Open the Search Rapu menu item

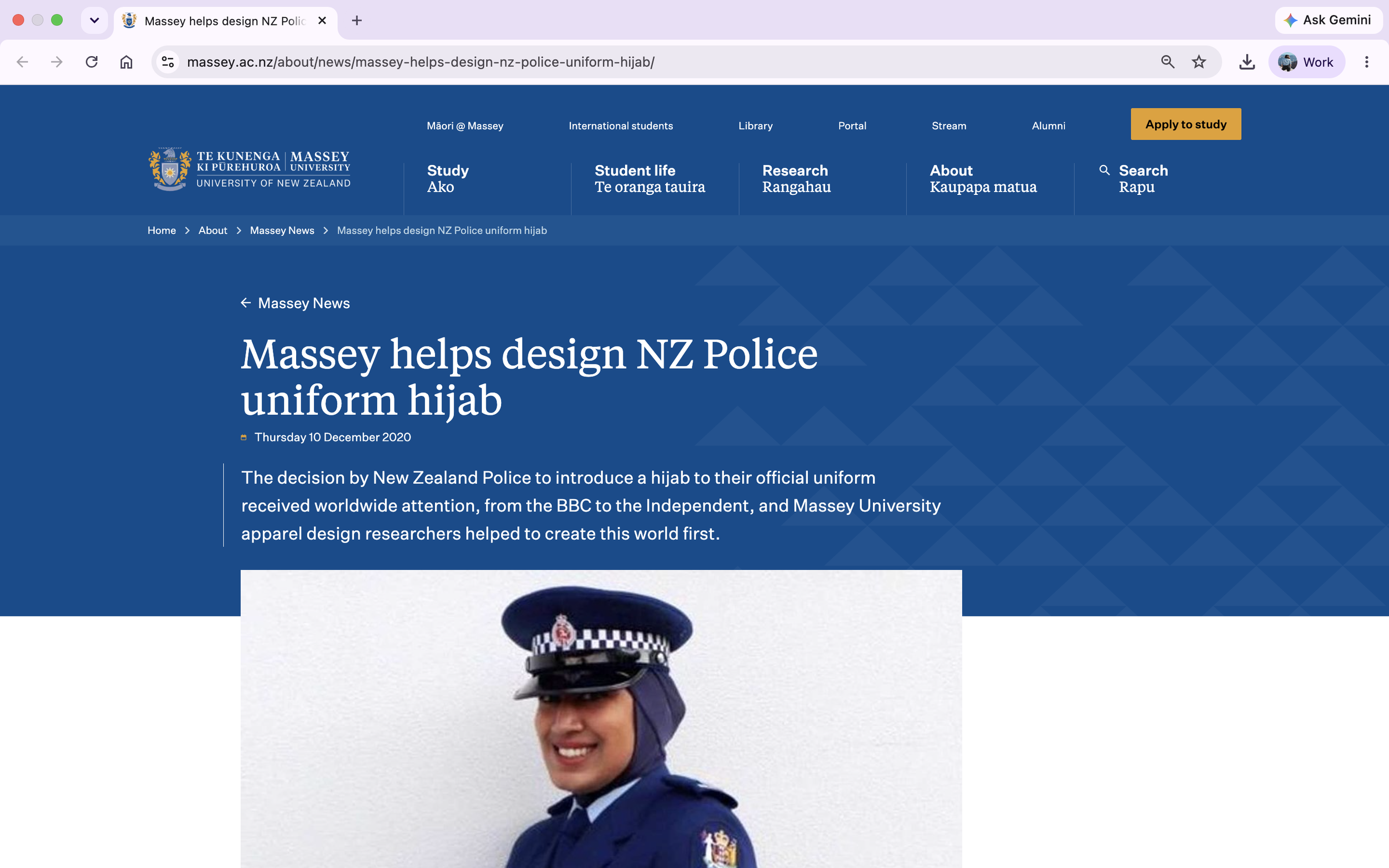tap(1133, 178)
